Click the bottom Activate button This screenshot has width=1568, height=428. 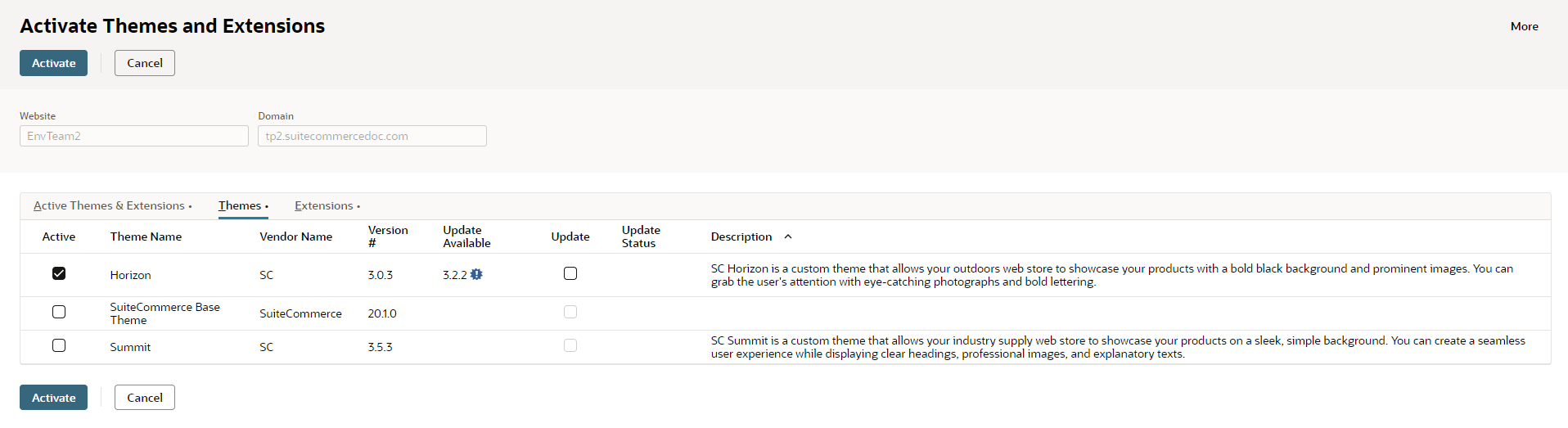pos(53,398)
